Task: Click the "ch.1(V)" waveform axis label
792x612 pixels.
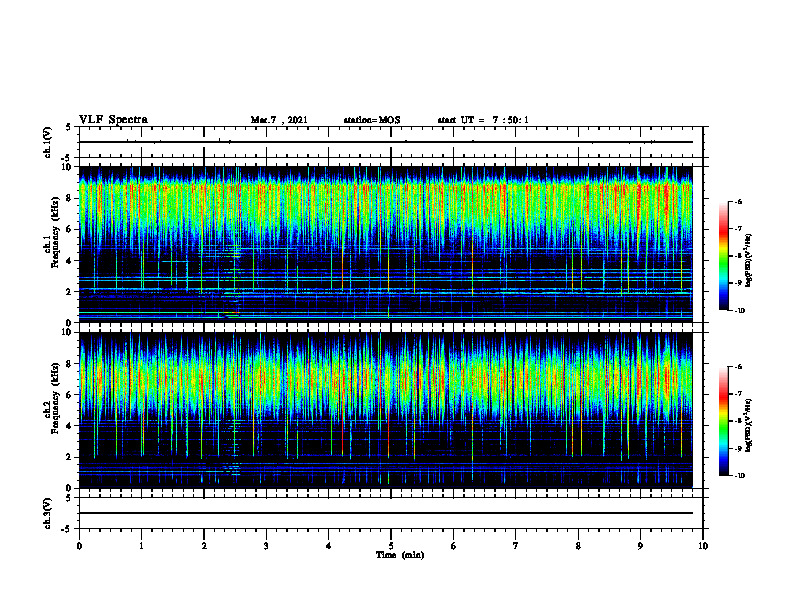Action: (47, 142)
